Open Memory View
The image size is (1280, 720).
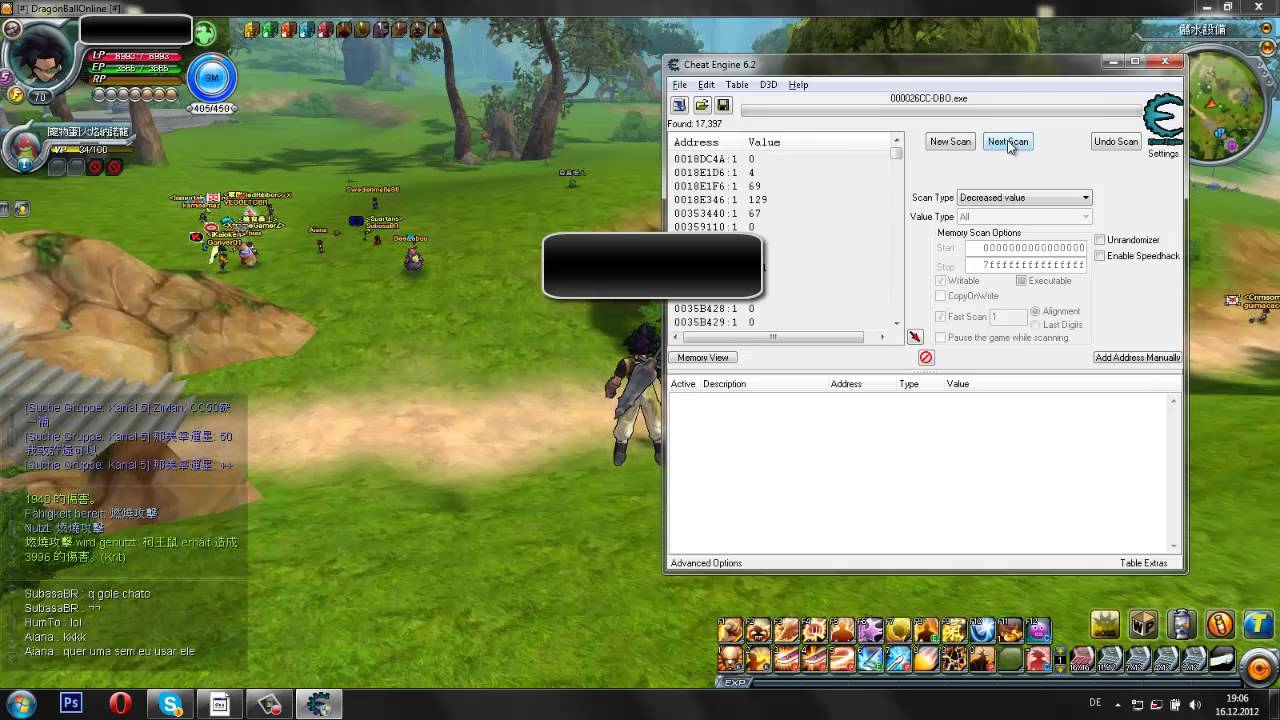click(703, 358)
